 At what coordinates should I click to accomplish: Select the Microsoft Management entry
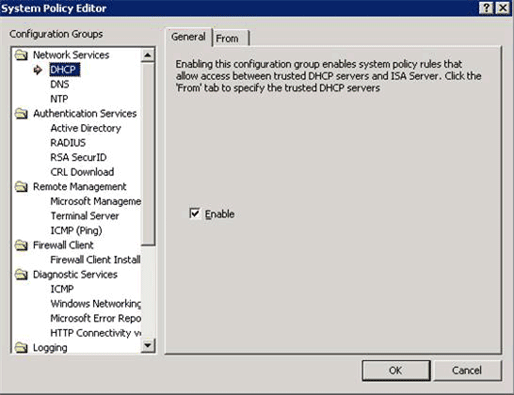tap(96, 201)
